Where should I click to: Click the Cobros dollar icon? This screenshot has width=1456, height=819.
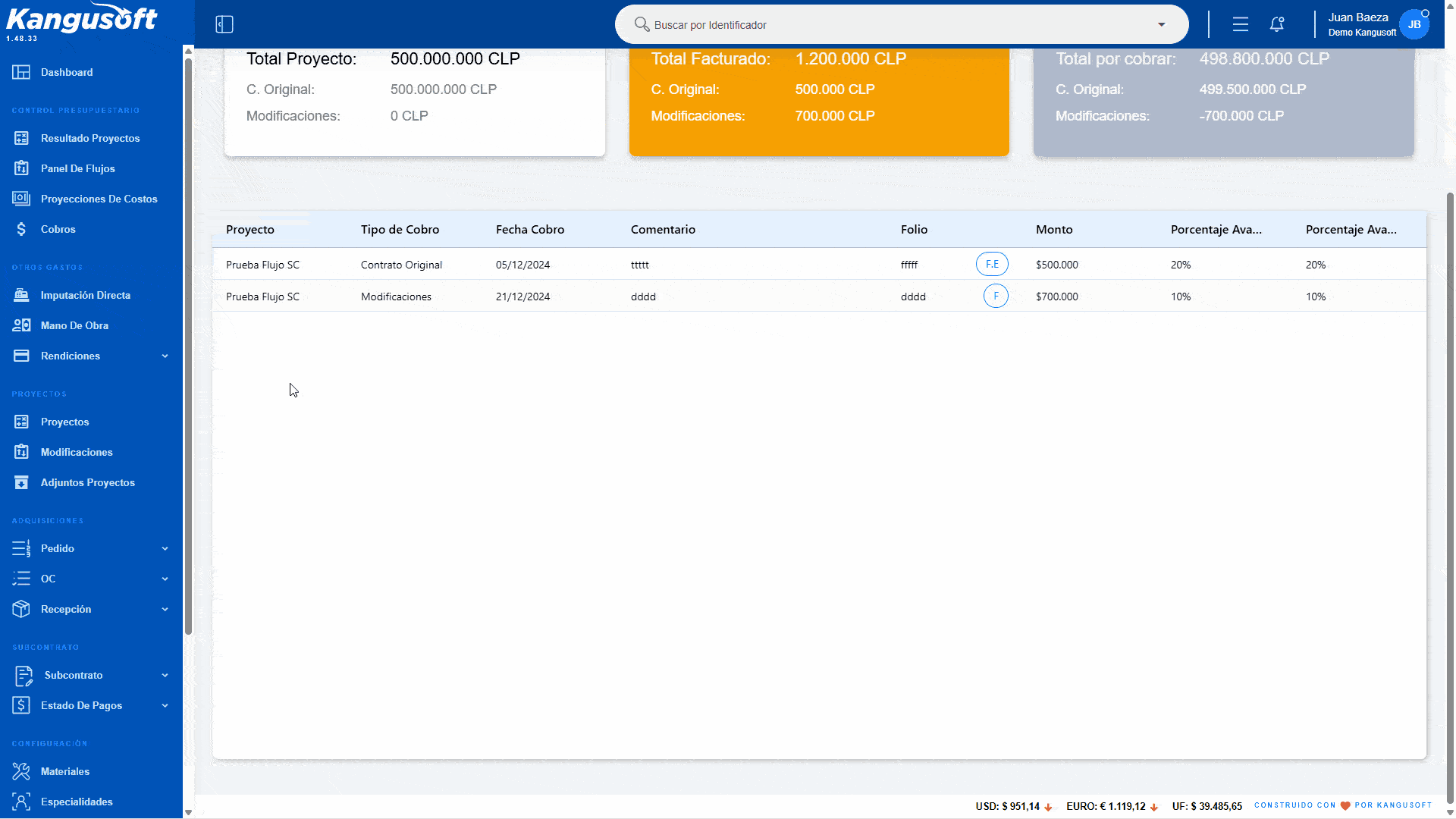pos(21,229)
